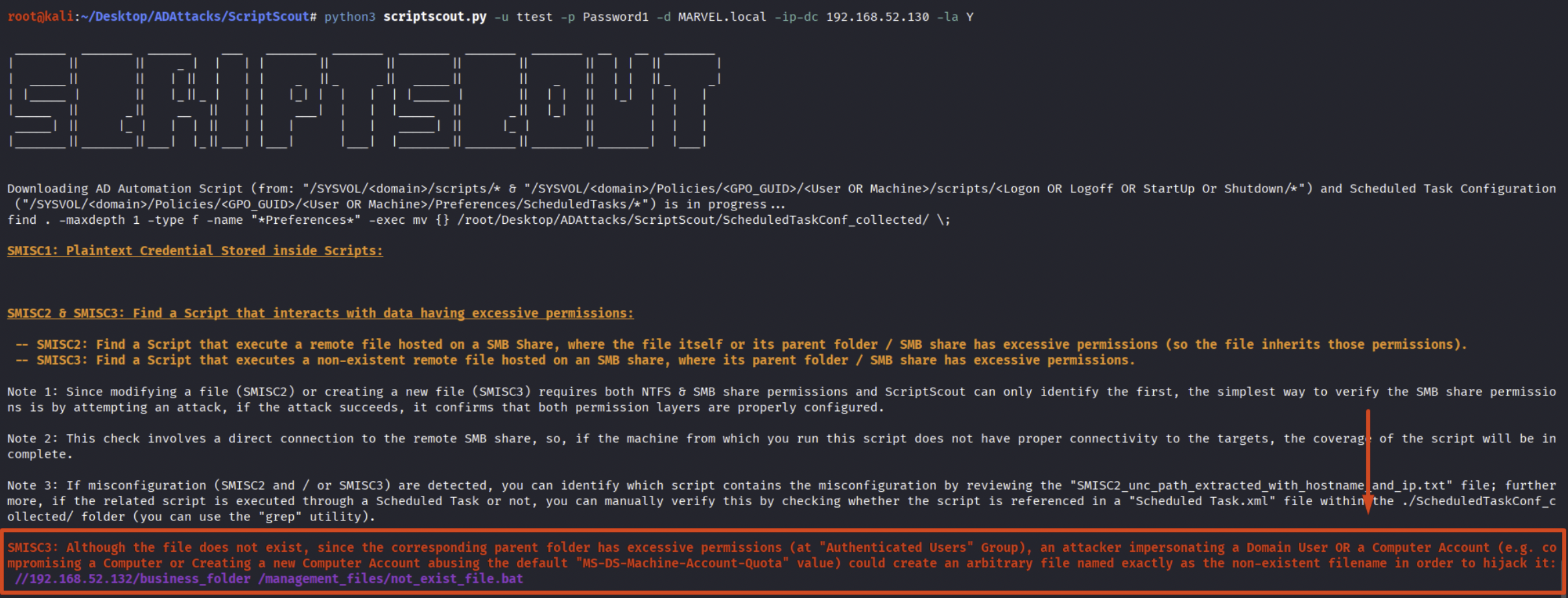Viewport: 1568px width, 598px height.
Task: Click the orange SMISC3 description line
Action: (x=575, y=360)
